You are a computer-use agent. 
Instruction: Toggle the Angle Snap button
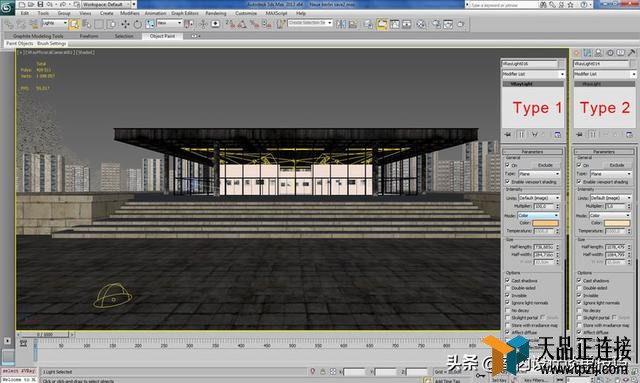[x=242, y=24]
